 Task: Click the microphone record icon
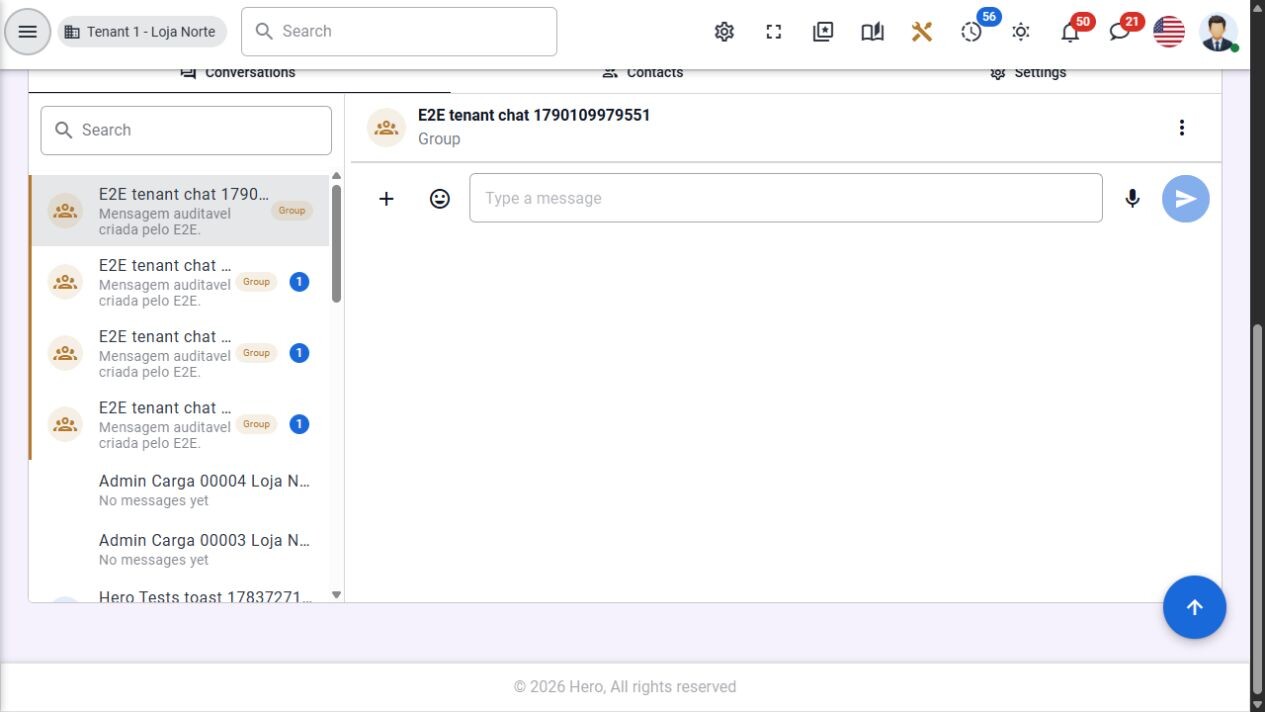(x=1132, y=198)
